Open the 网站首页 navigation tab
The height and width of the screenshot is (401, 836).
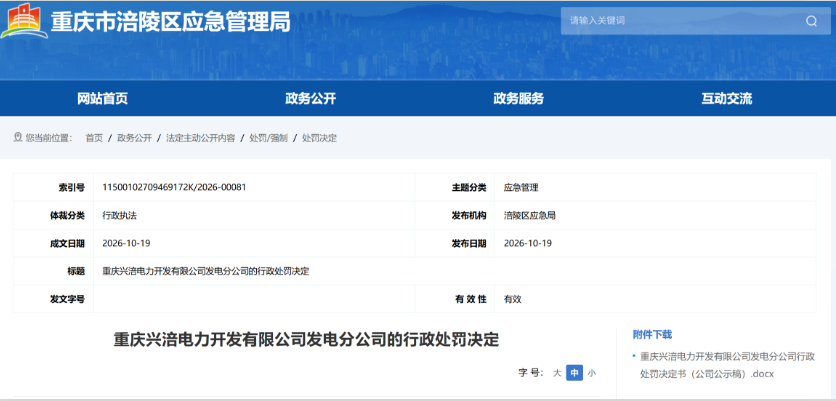pos(102,98)
